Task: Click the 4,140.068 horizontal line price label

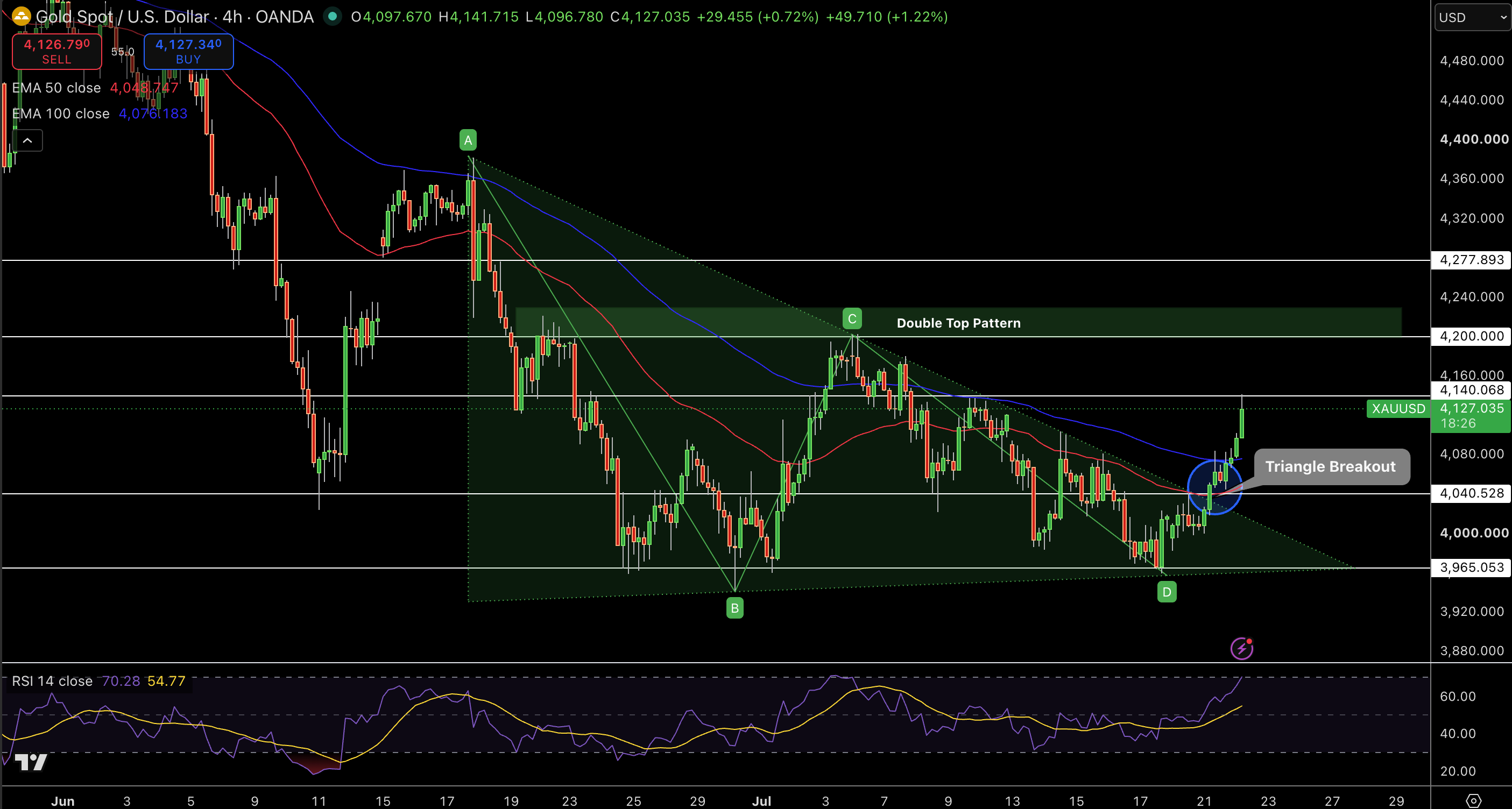Action: click(x=1472, y=390)
